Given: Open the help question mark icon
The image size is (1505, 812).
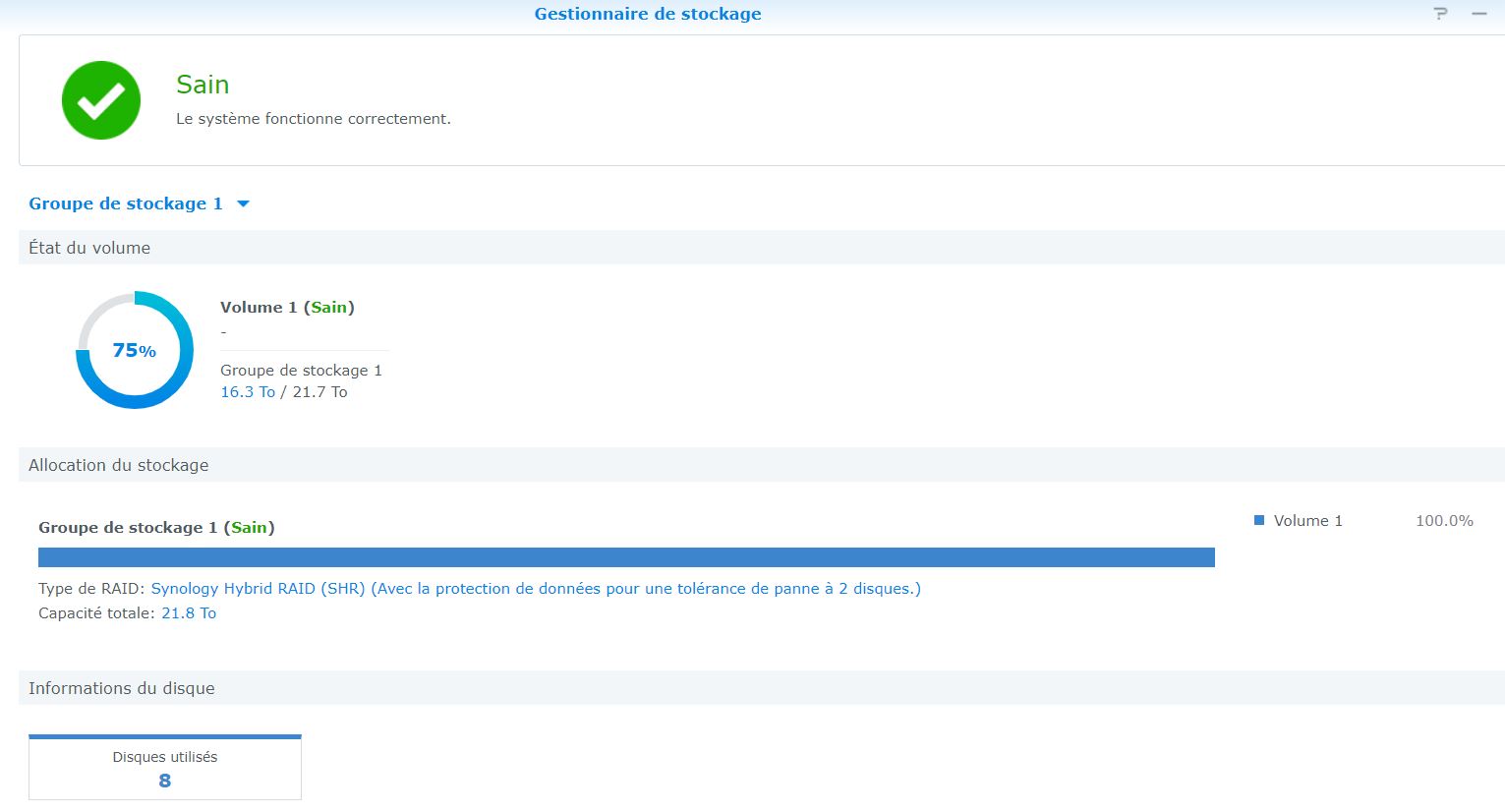Looking at the screenshot, I should pyautogui.click(x=1441, y=14).
